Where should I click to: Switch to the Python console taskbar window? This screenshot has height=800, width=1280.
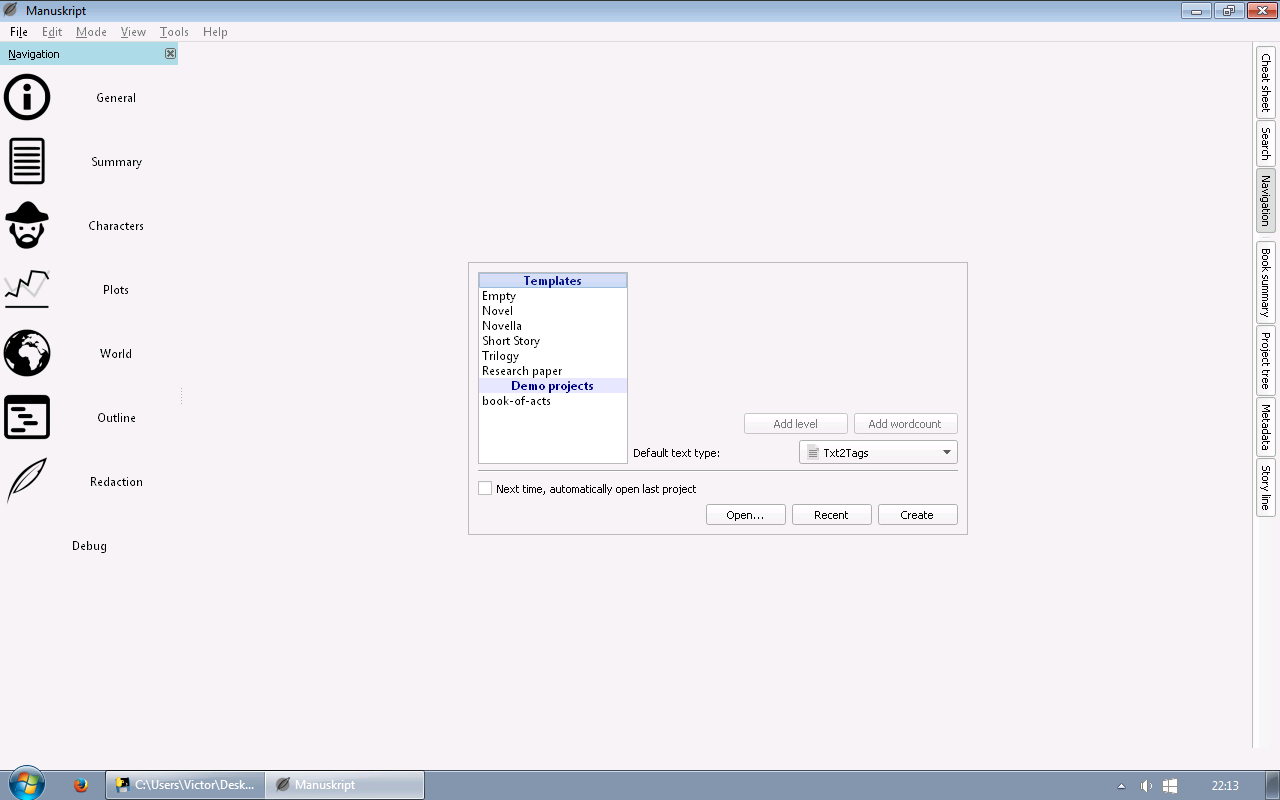coord(185,785)
